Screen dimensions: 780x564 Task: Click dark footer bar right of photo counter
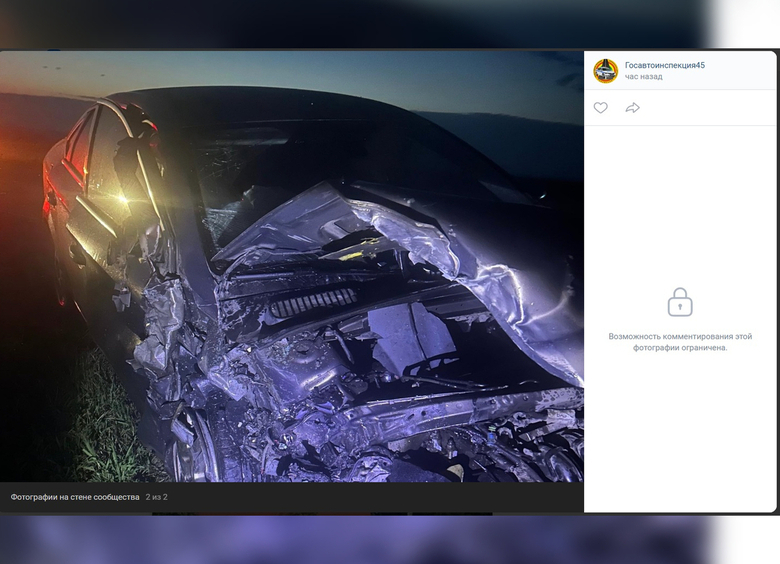(380, 497)
